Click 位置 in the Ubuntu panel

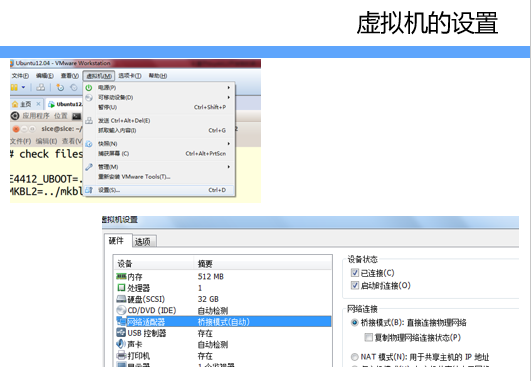coord(61,116)
